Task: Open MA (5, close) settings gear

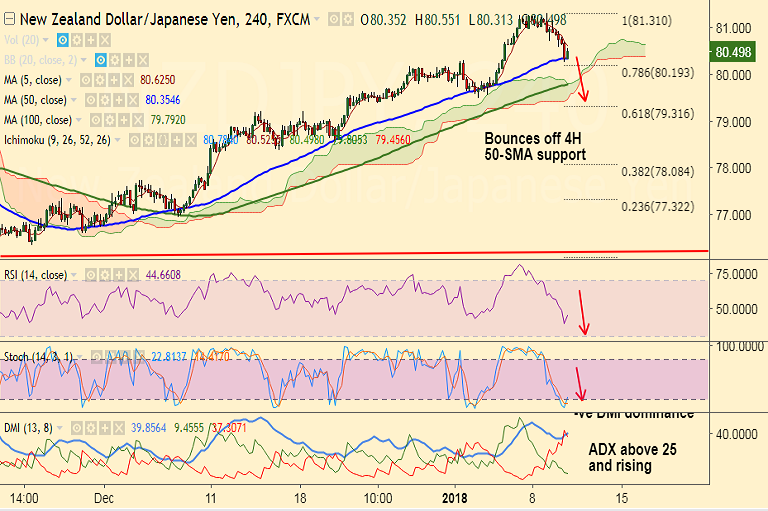Action: tap(100, 80)
